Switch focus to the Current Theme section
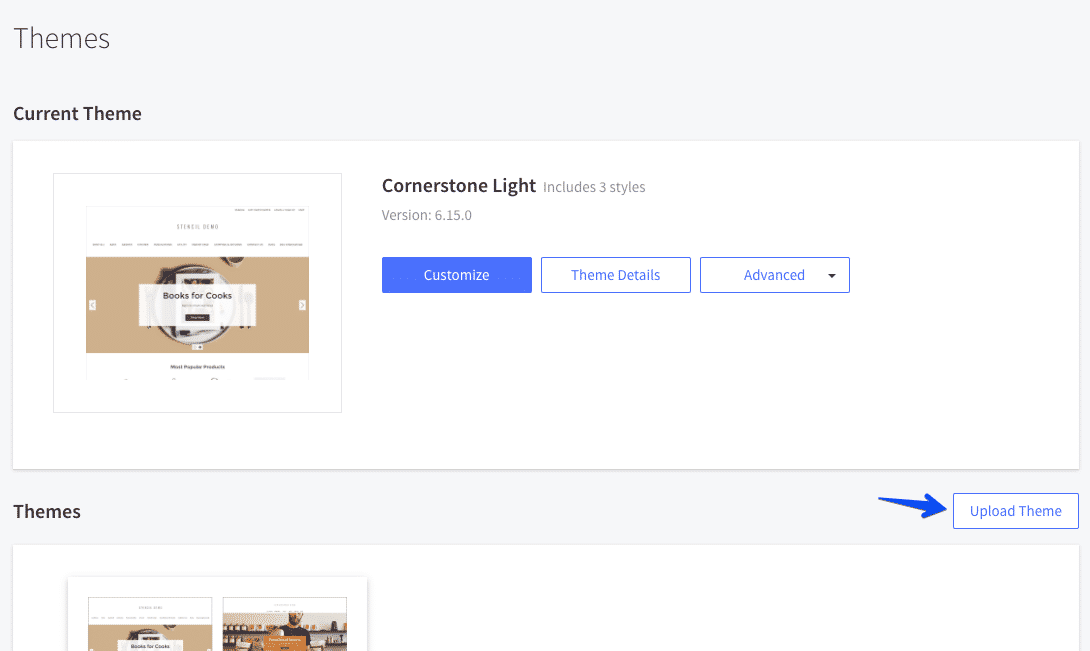This screenshot has height=651, width=1090. pos(77,113)
